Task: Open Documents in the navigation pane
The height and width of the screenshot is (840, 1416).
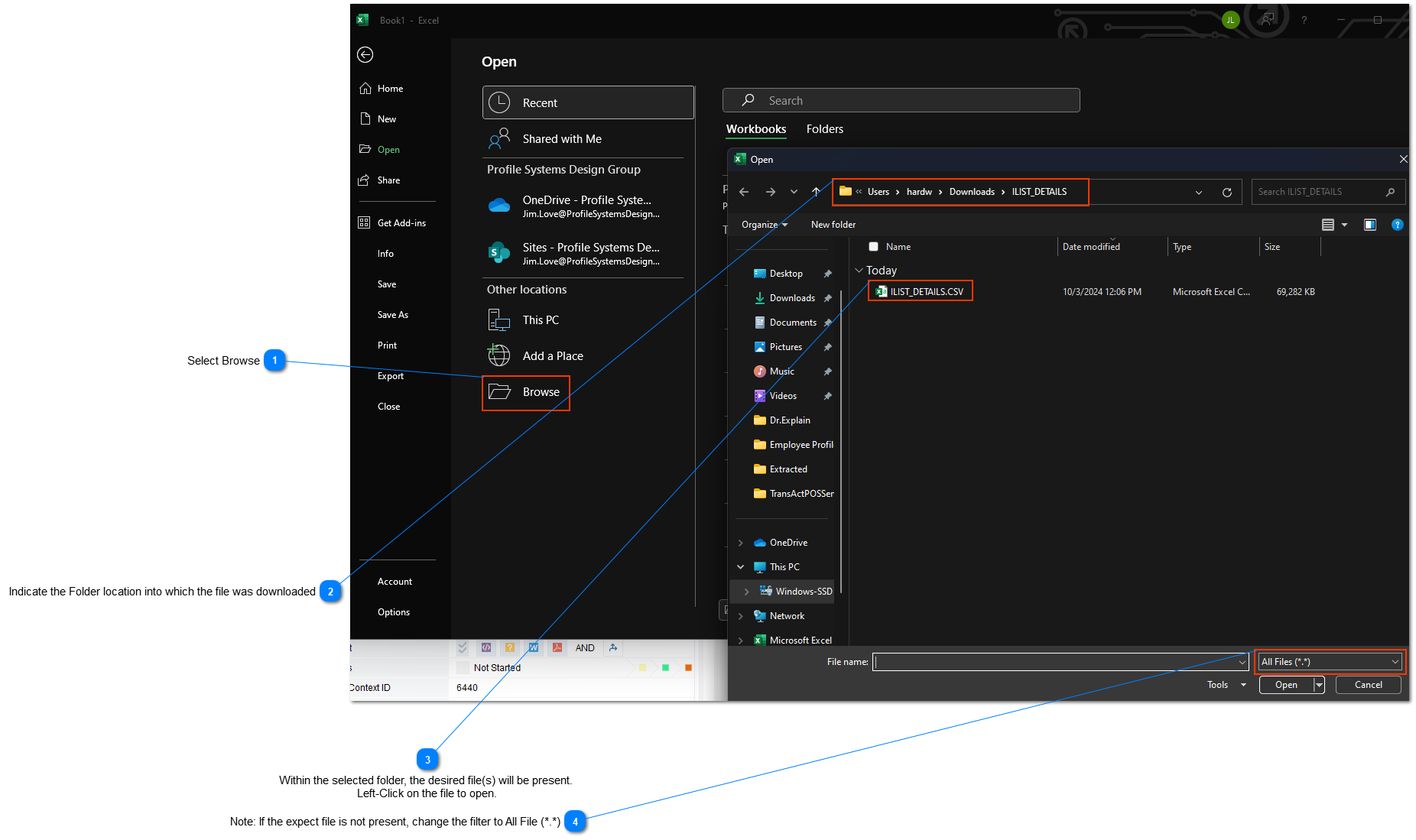Action: 793,323
